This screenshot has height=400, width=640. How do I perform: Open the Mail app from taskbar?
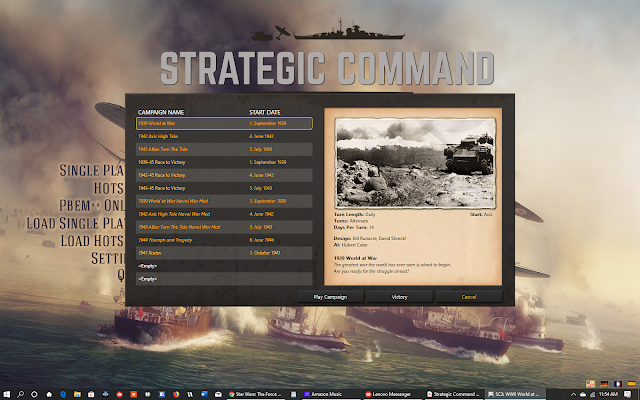point(218,394)
